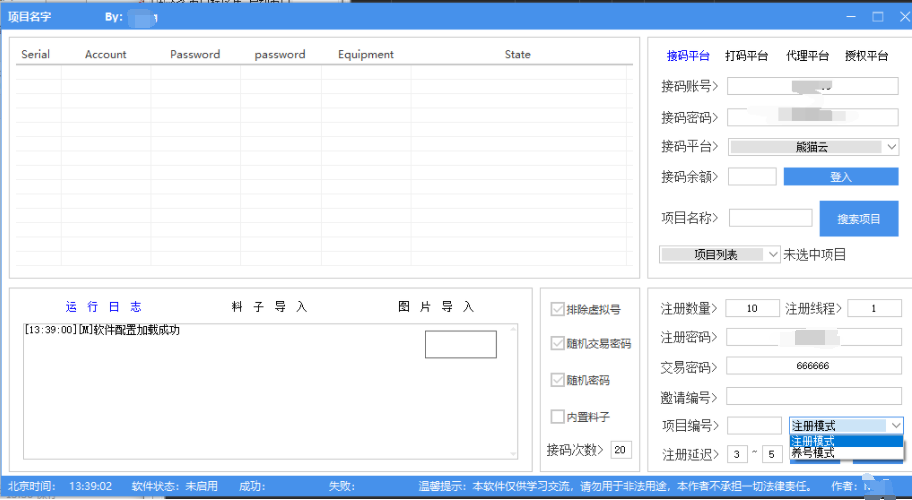Enable the 内置料子 checkbox

click(x=557, y=416)
